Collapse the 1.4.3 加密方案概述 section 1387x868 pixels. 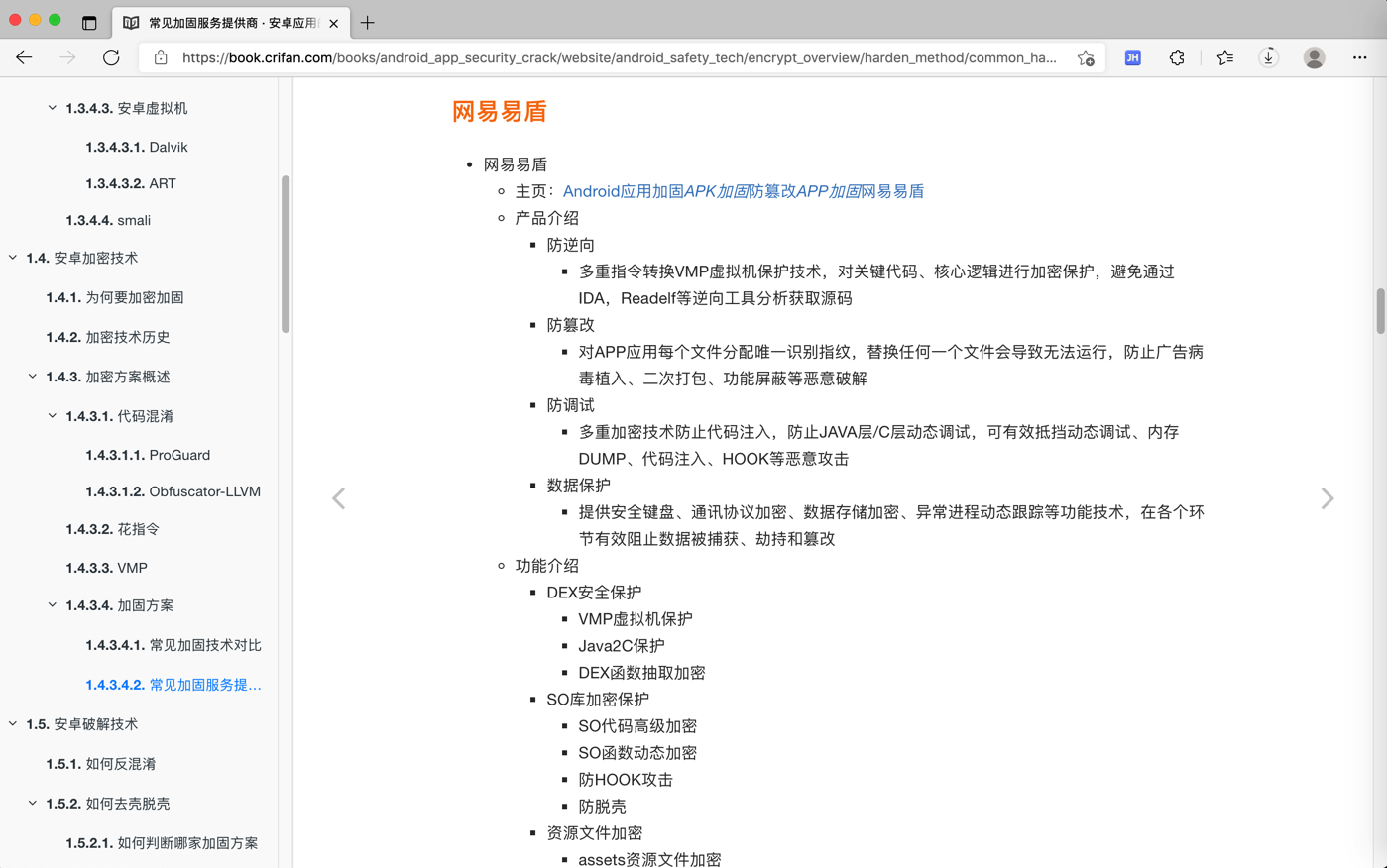pos(33,377)
